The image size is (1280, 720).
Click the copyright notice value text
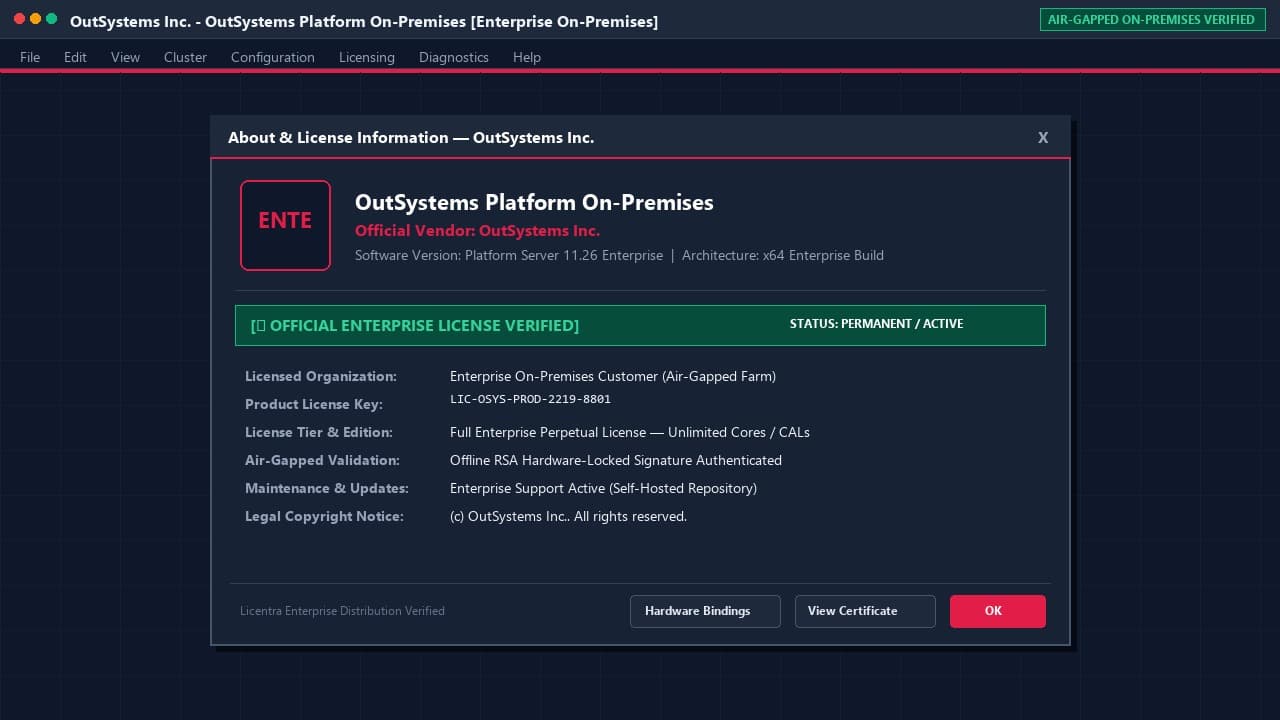[x=568, y=516]
